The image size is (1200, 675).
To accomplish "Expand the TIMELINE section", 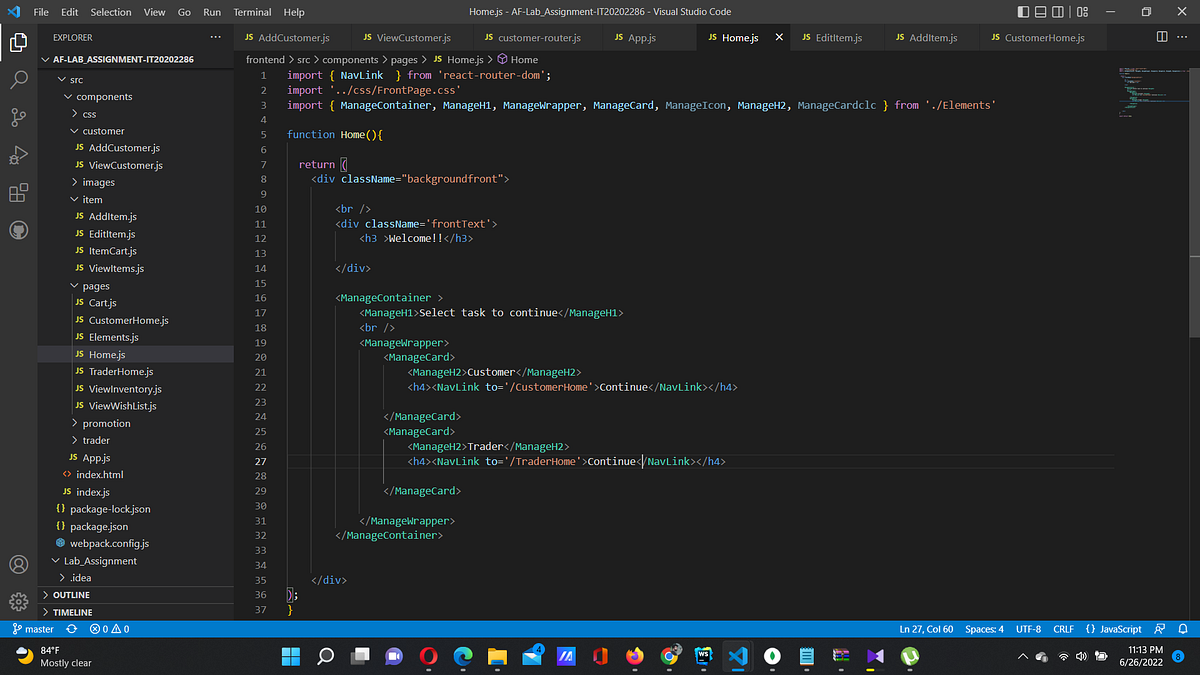I will click(72, 612).
